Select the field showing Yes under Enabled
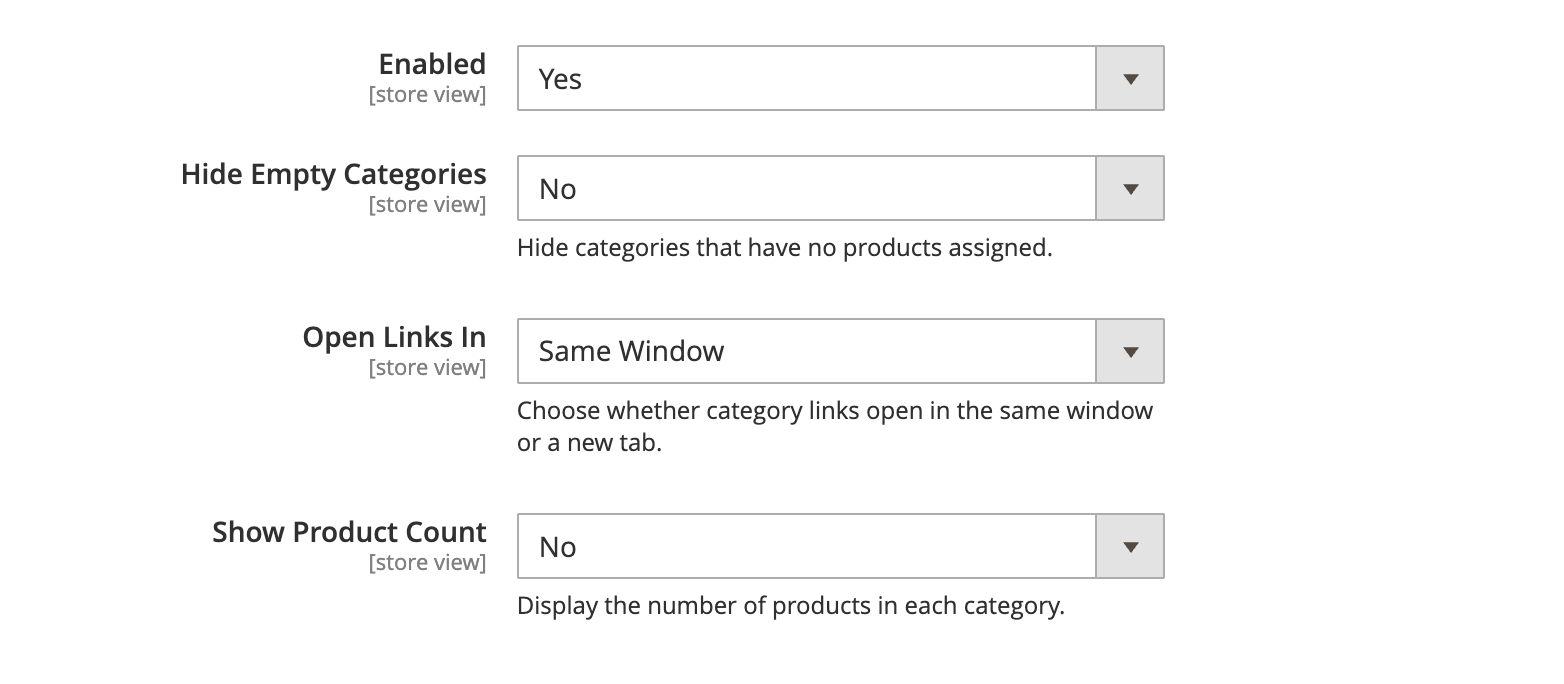 coord(805,78)
